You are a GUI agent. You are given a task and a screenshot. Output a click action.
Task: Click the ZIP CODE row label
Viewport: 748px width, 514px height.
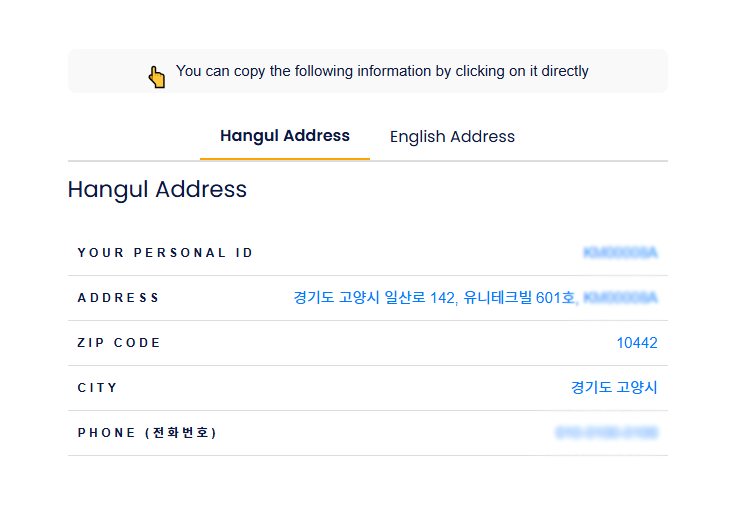pyautogui.click(x=119, y=343)
